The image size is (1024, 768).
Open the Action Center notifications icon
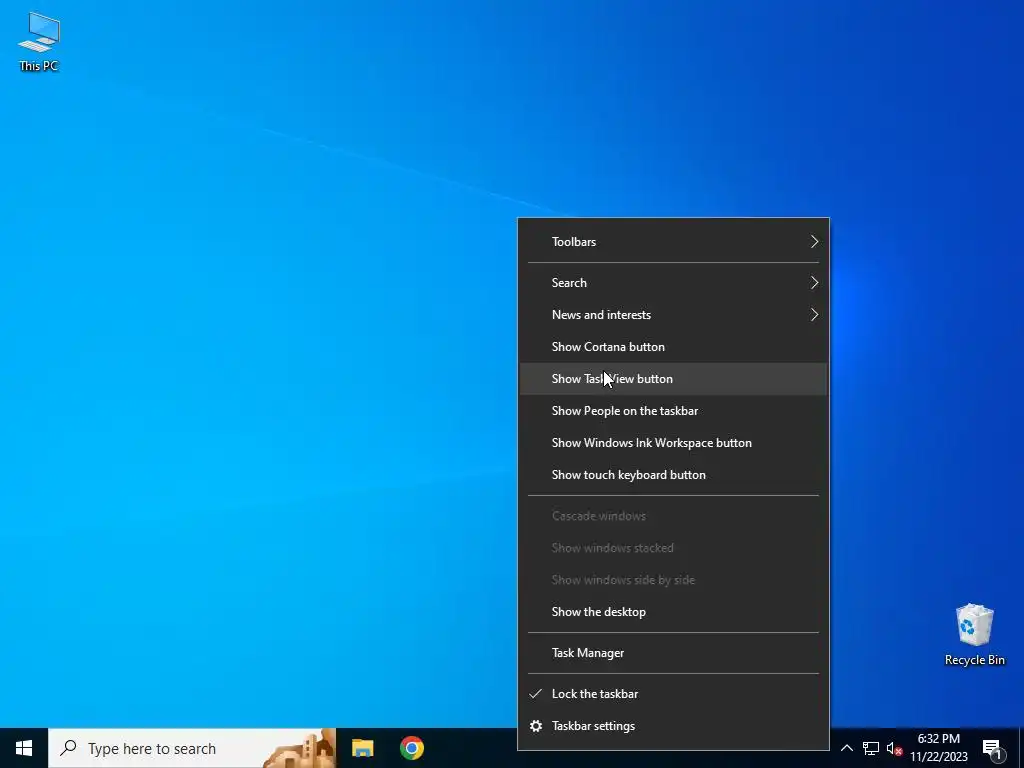993,748
